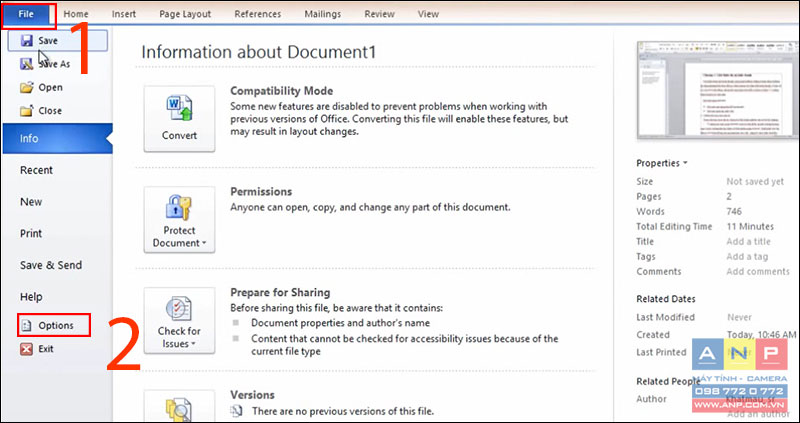Viewport: 800px width, 423px height.
Task: Open the Mailings tab
Action: point(322,14)
